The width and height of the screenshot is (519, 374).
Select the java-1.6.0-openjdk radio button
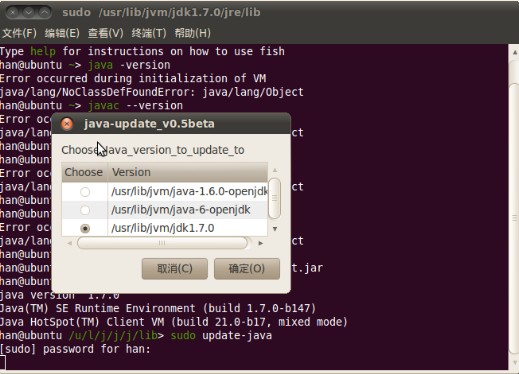coord(85,192)
